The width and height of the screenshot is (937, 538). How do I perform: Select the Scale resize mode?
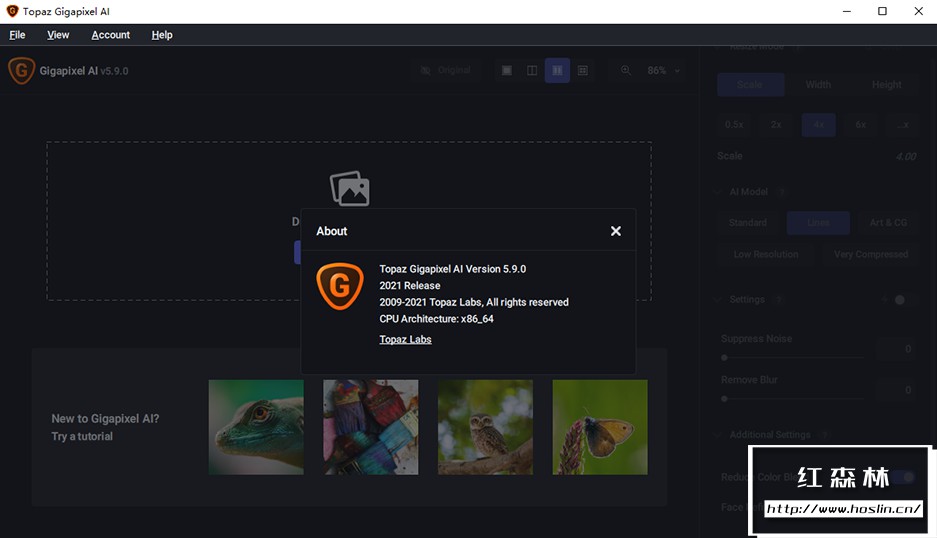coord(750,85)
